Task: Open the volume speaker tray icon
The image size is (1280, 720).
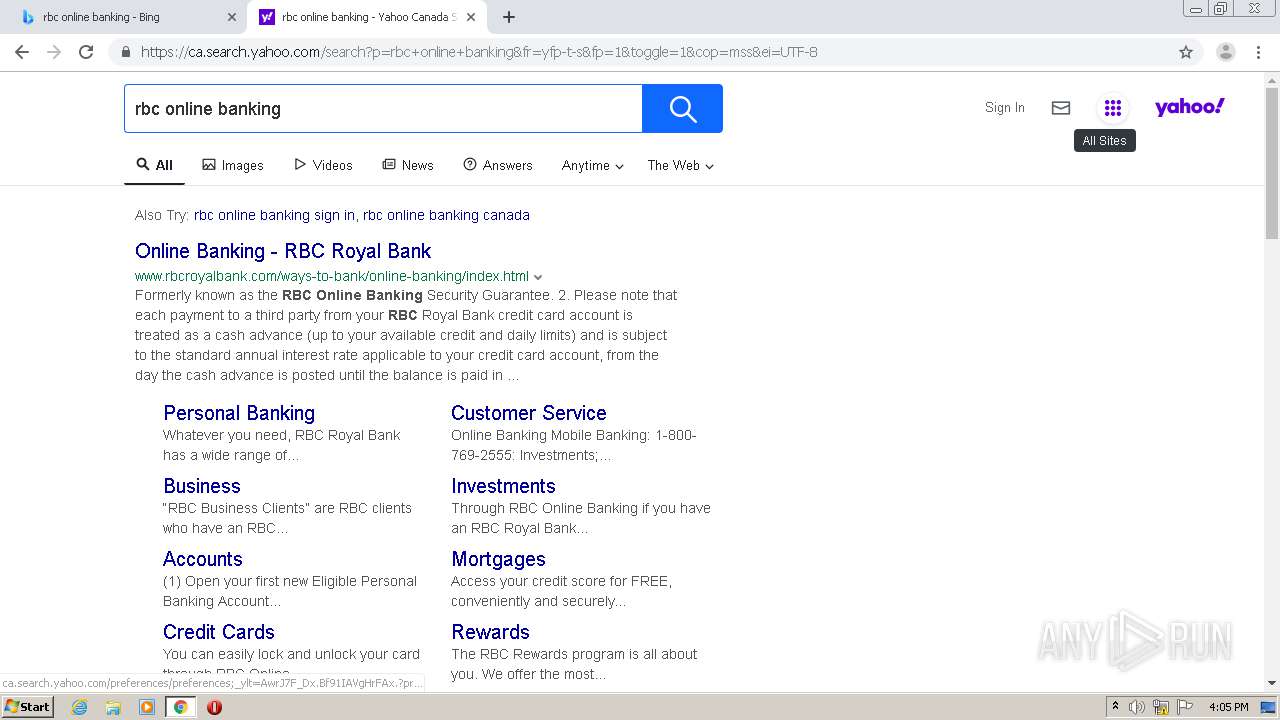Action: [1137, 707]
